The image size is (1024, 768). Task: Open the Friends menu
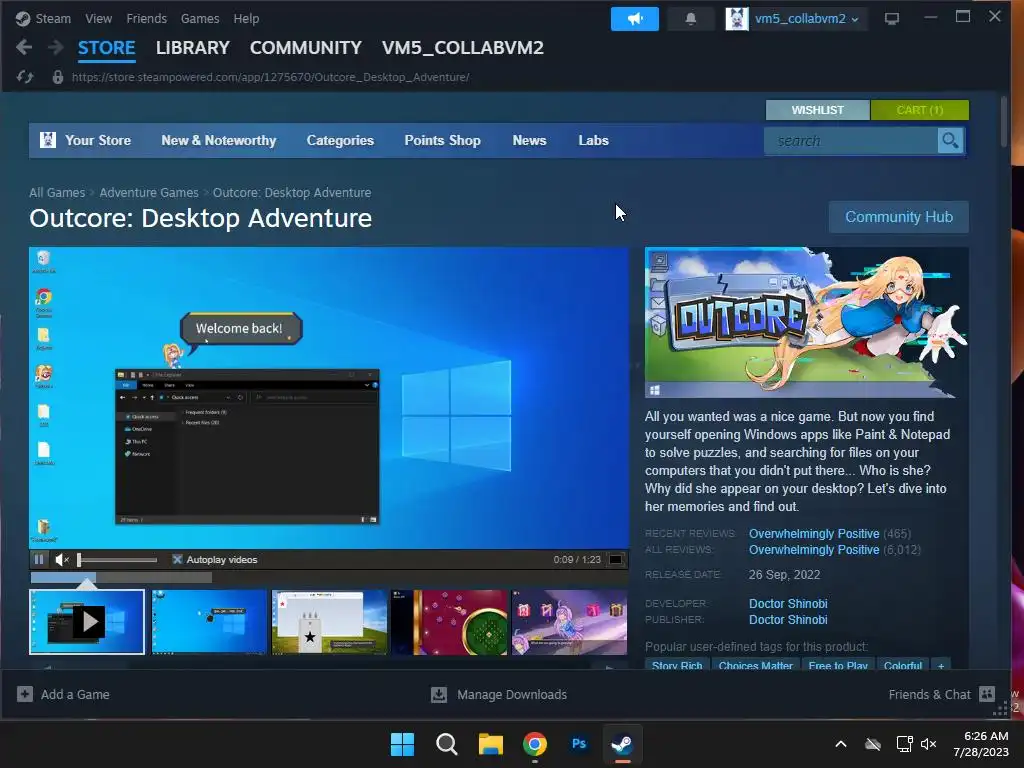146,18
